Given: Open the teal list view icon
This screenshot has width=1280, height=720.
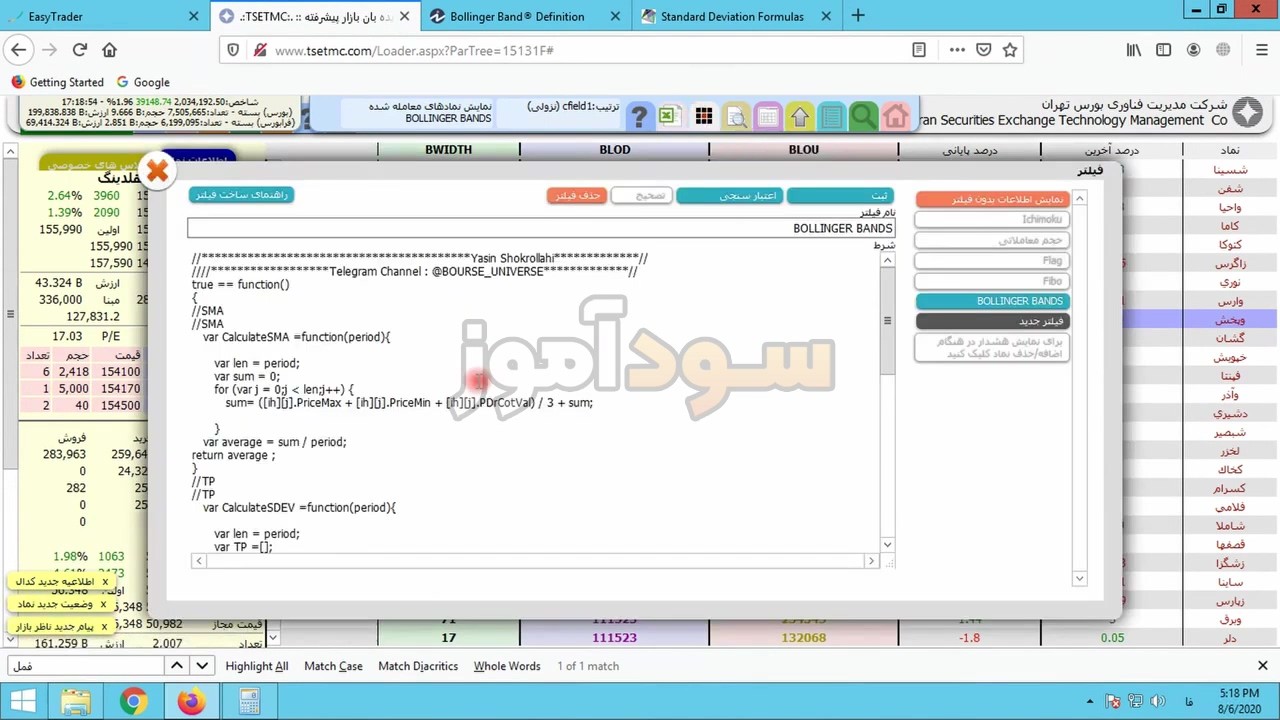Looking at the screenshot, I should pos(831,117).
